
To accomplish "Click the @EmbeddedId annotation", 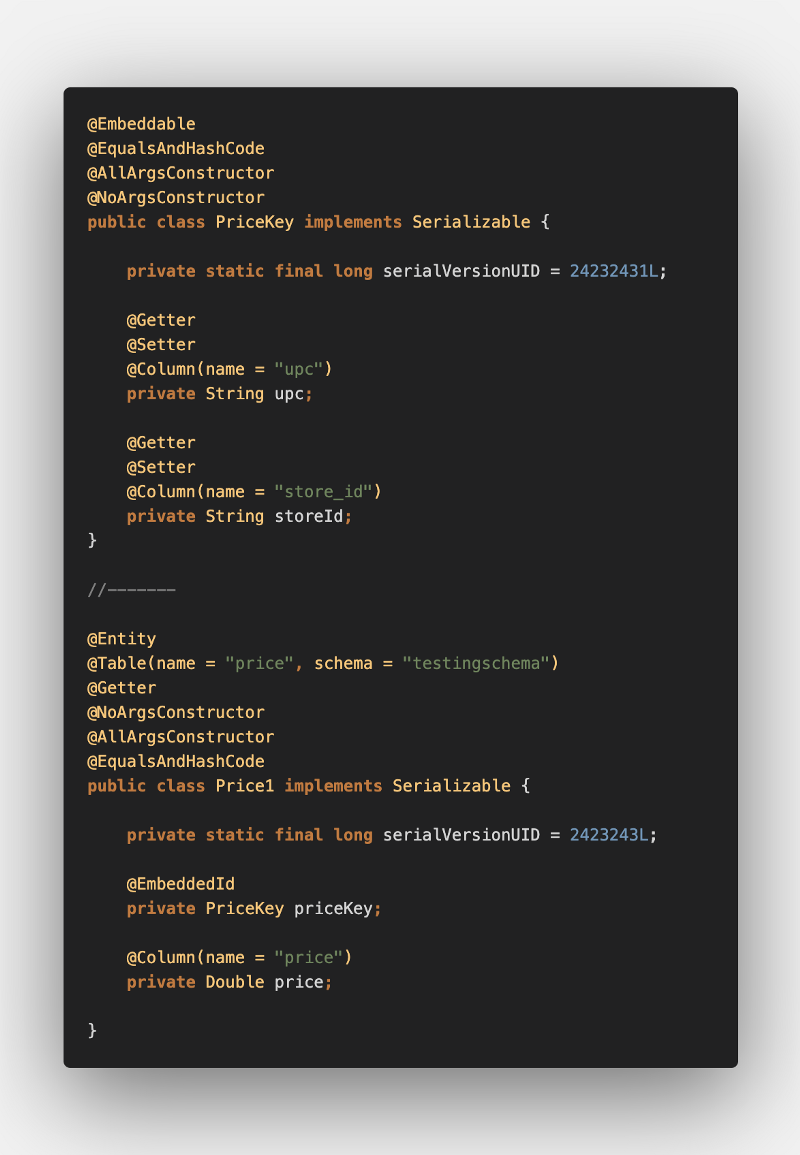I will click(x=180, y=884).
